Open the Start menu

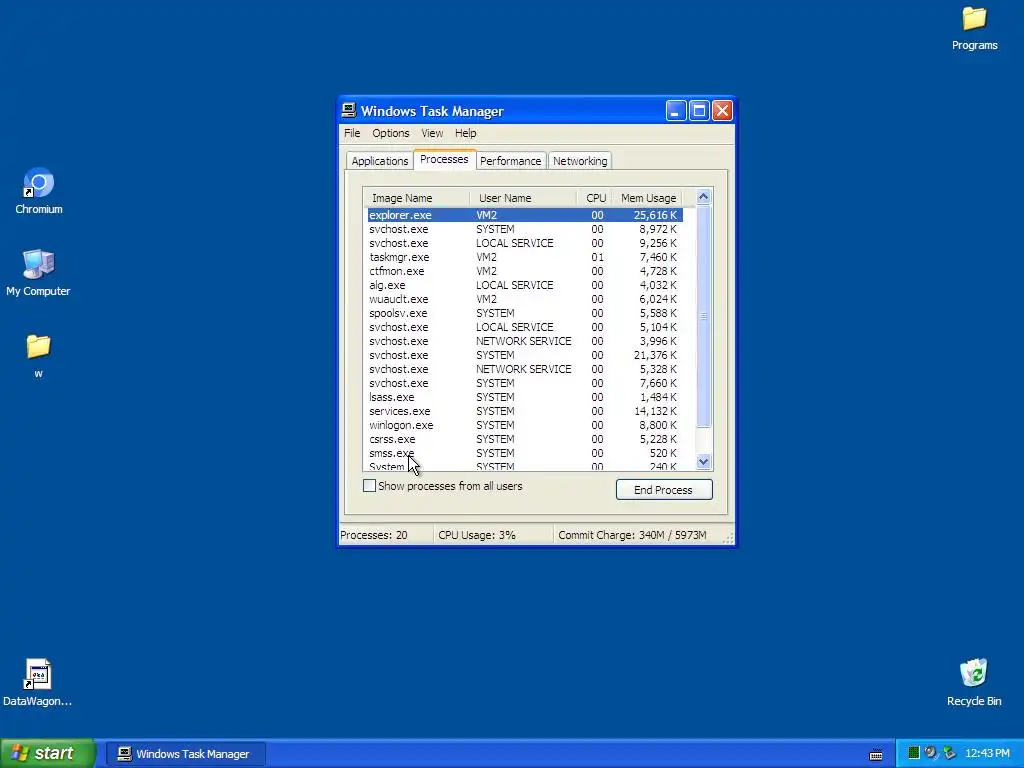pos(47,753)
